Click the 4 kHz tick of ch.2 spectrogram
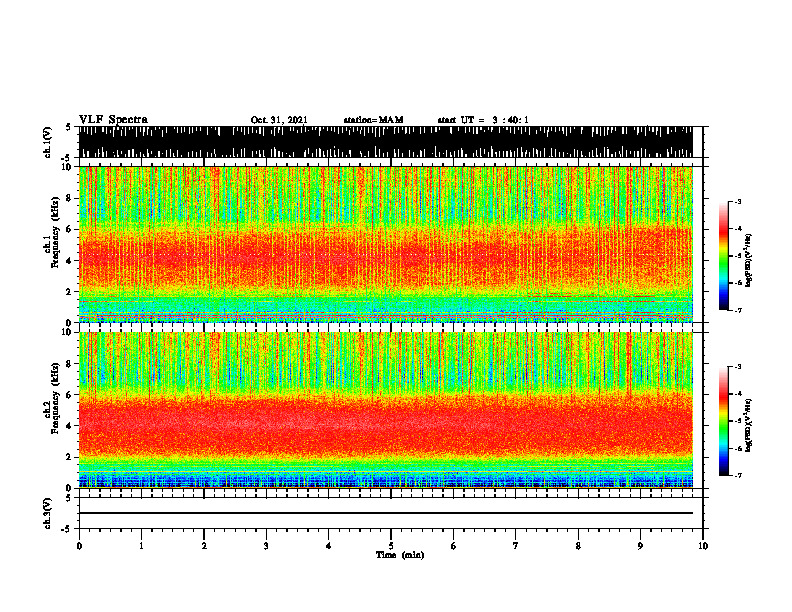This screenshot has height=612, width=792. point(69,426)
